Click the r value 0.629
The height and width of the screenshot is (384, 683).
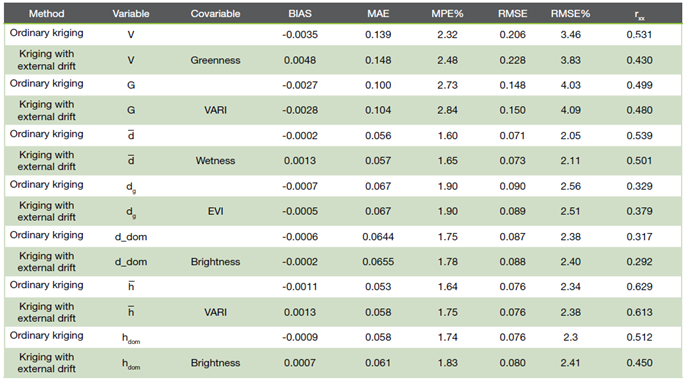(x=639, y=286)
